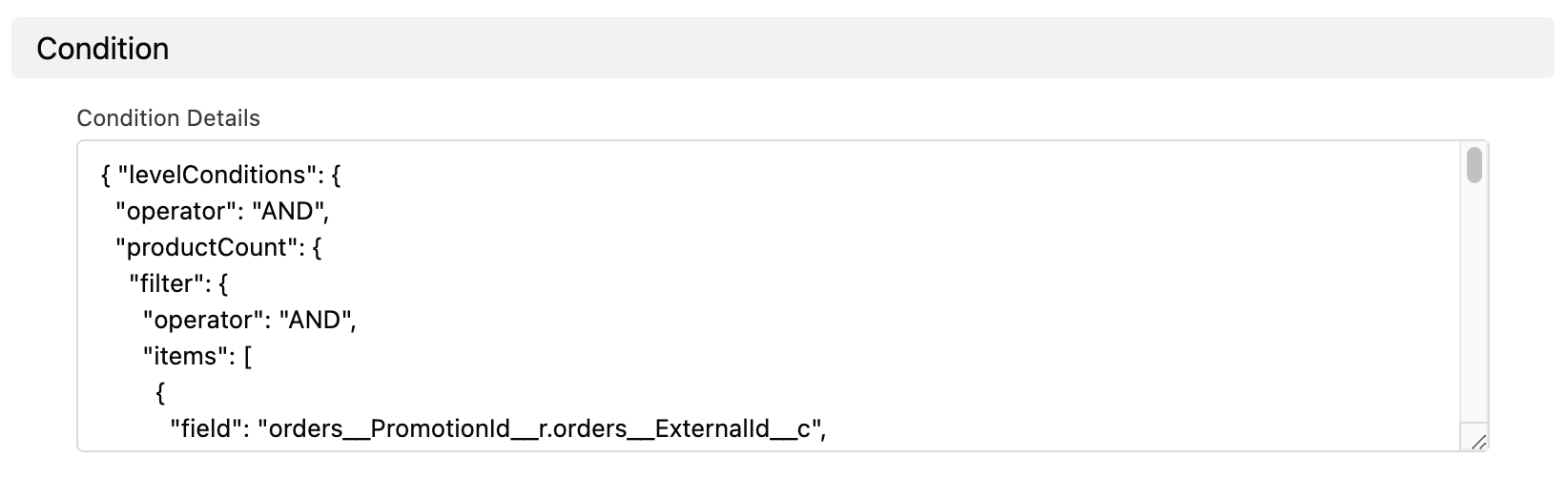Click opening brace after "filter"
The height and width of the screenshot is (500, 1568).
pos(222,284)
